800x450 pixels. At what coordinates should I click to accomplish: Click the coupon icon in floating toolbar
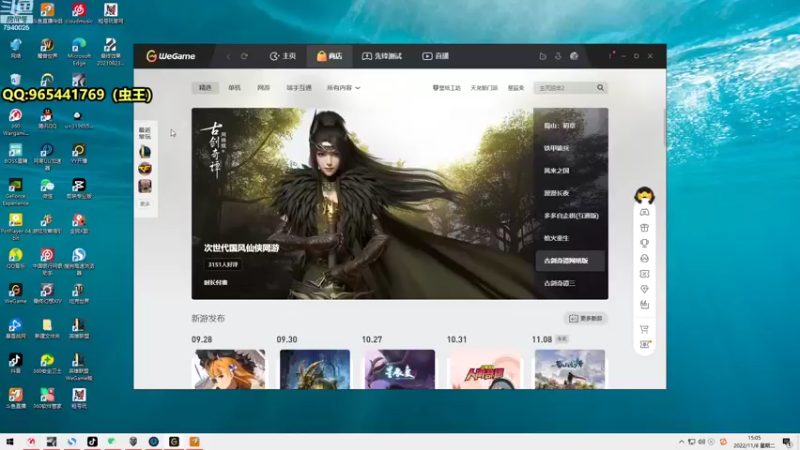coord(644,274)
